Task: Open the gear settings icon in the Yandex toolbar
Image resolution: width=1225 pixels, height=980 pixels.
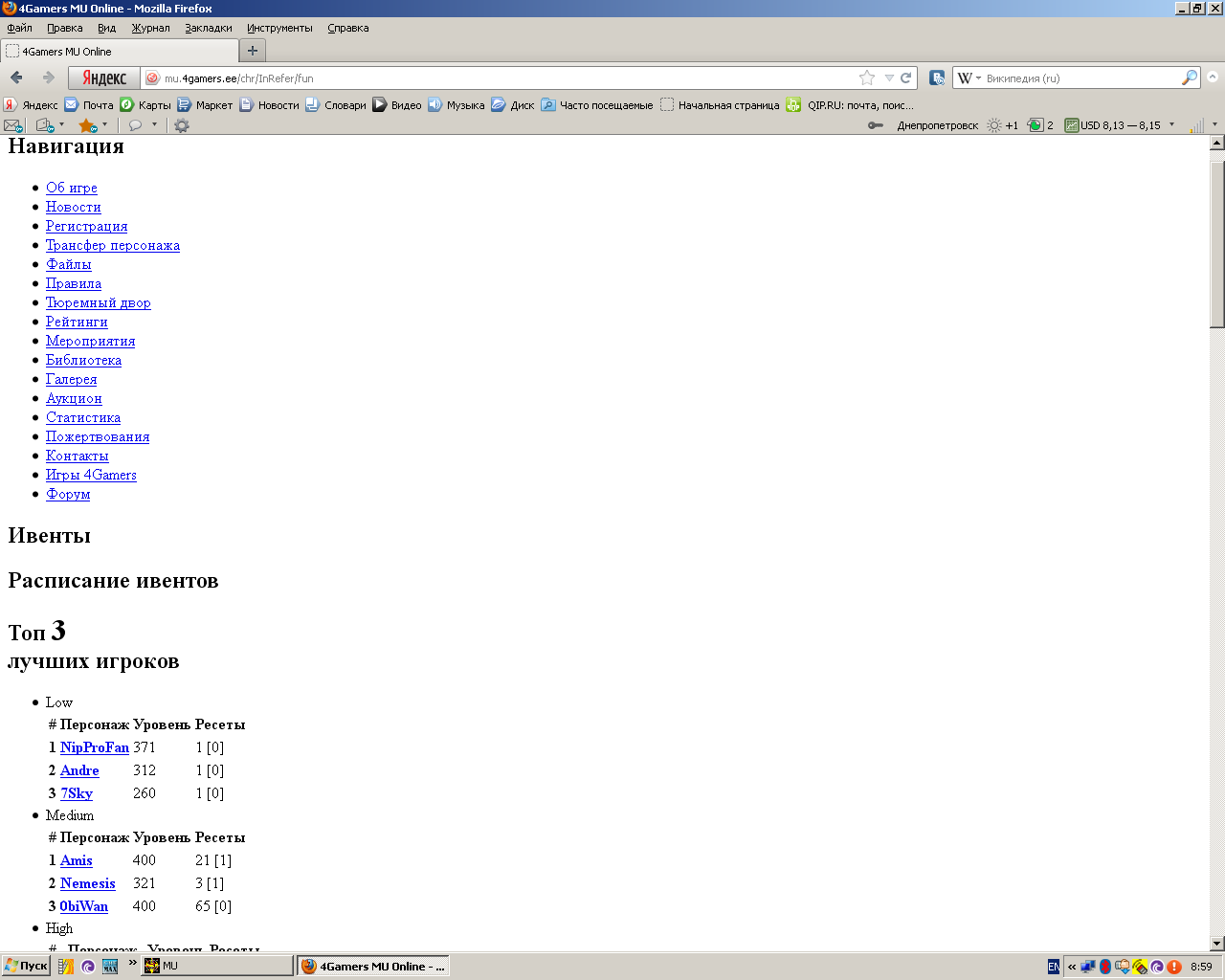Action: (181, 125)
